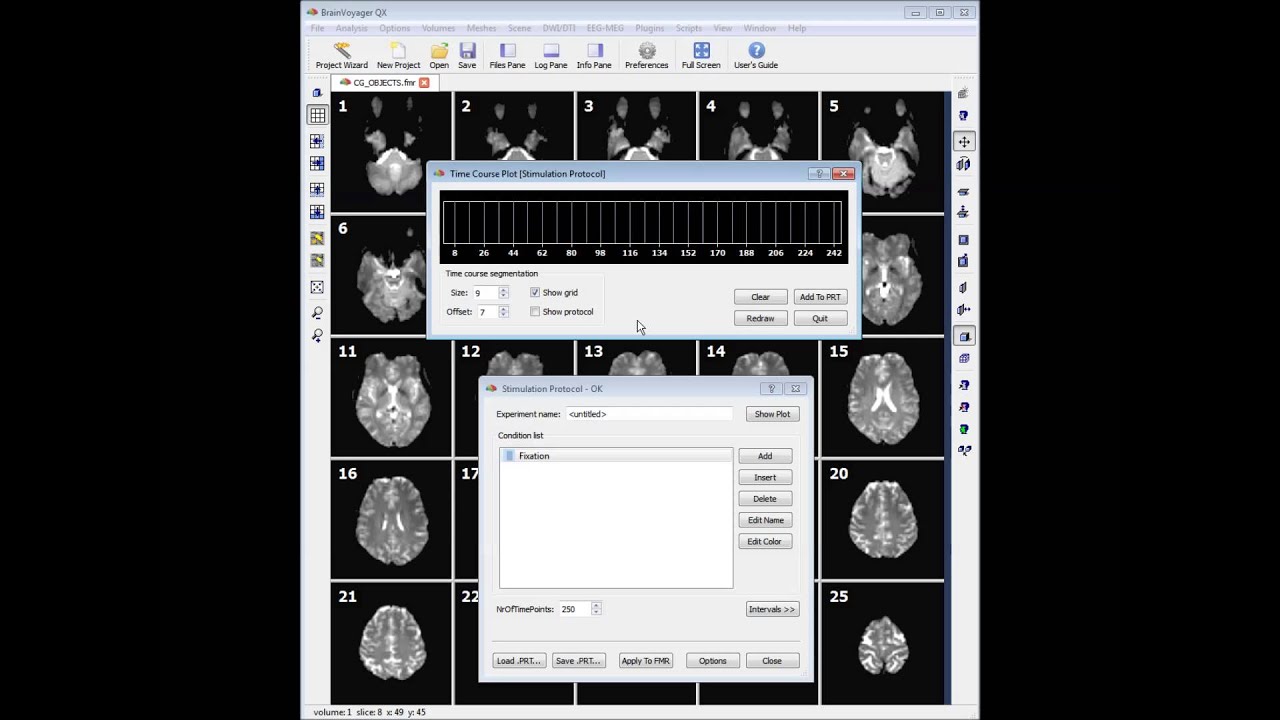Click Options in Stimulation Protocol dialog

tap(712, 661)
